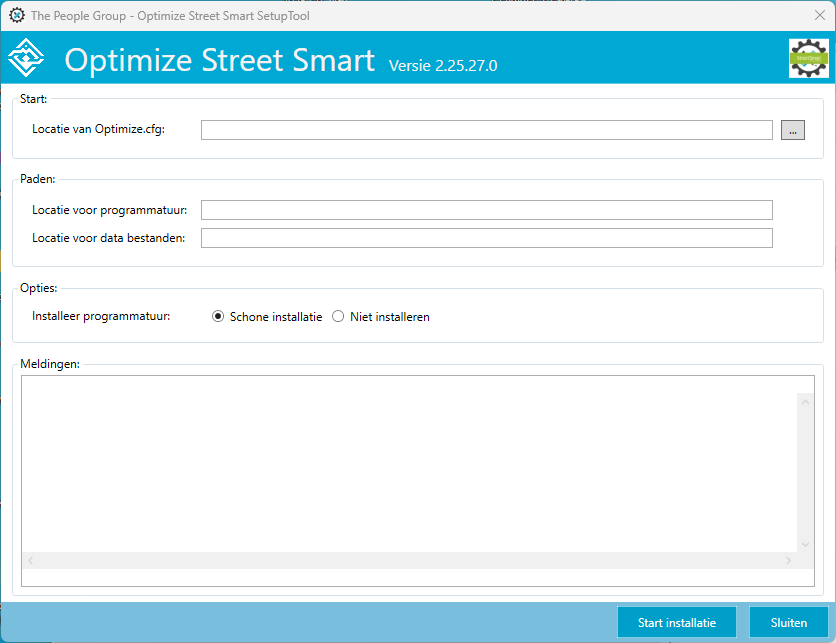Viewport: 836px width, 643px height.
Task: Click the Locatie voor programmatuur text field
Action: [486, 210]
